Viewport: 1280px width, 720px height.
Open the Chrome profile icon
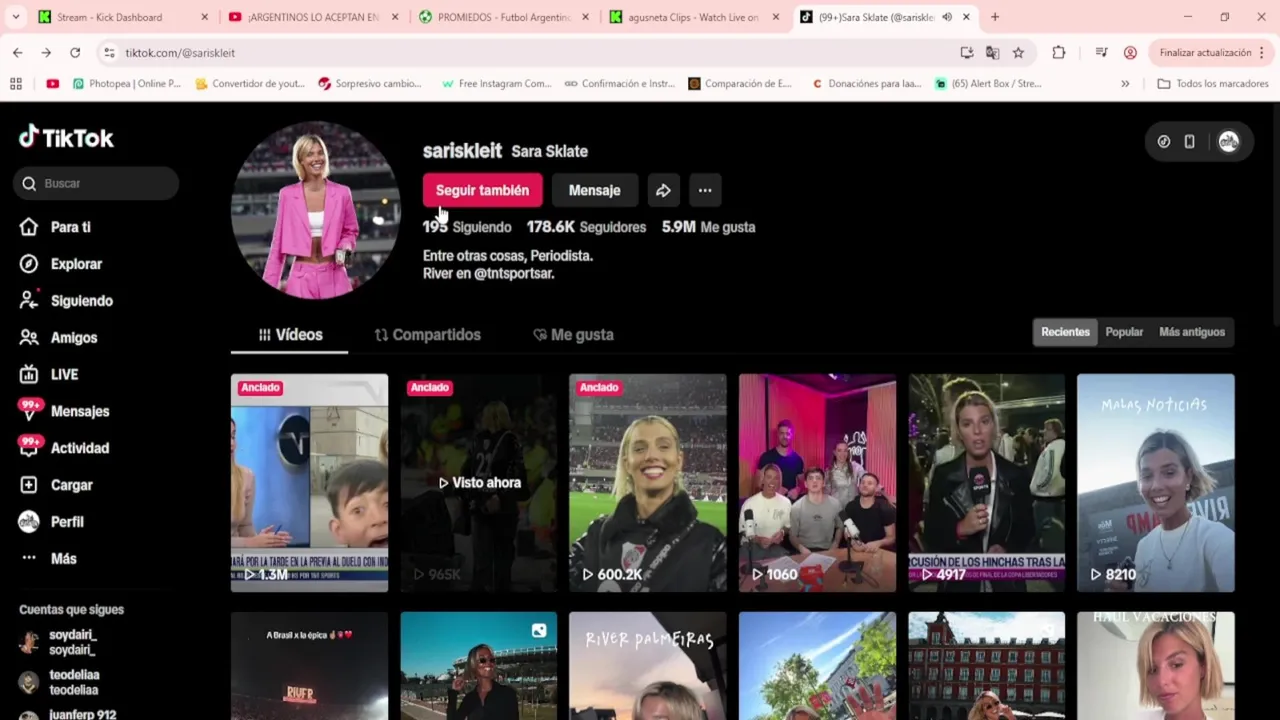pos(1130,52)
